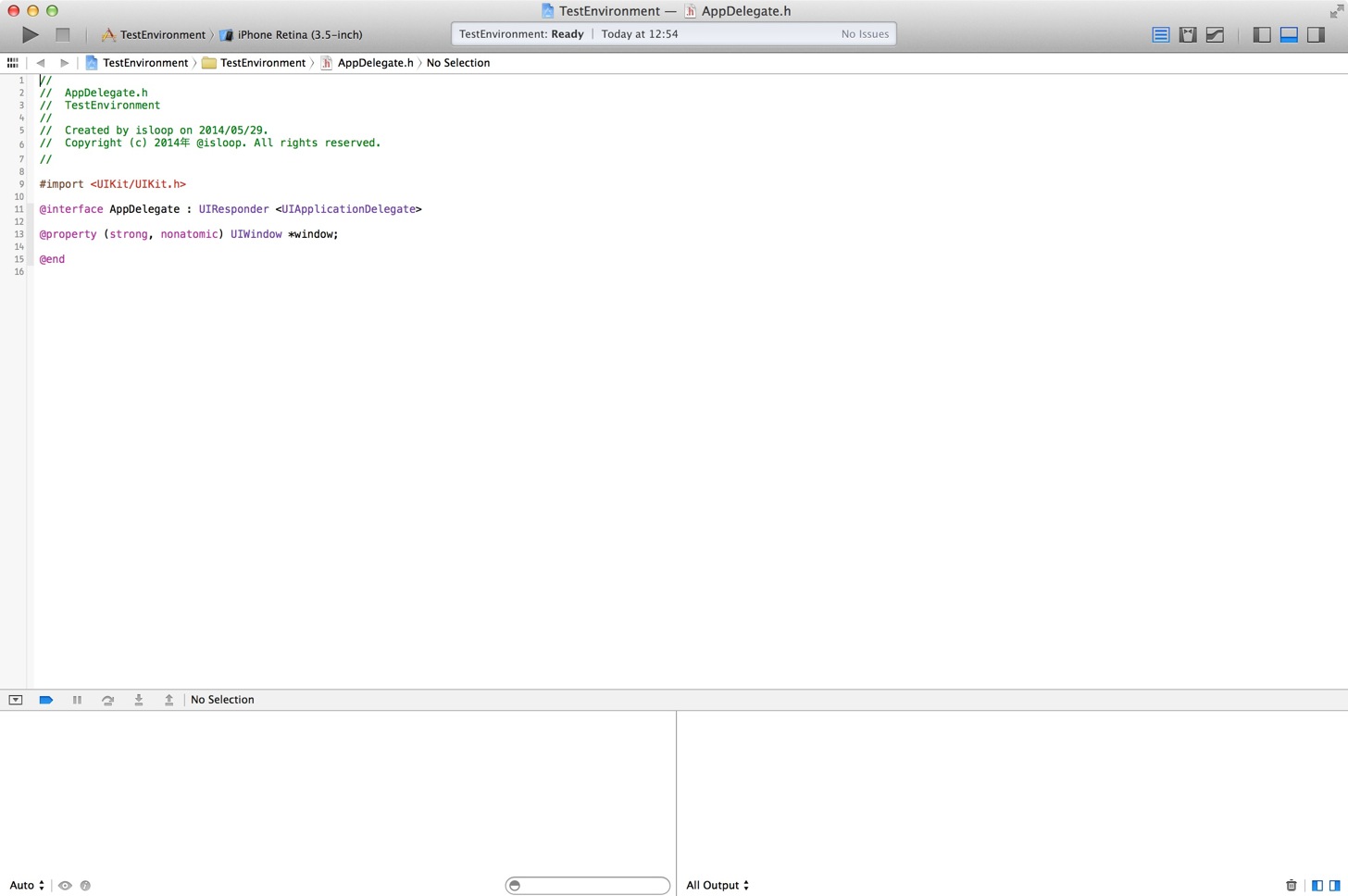This screenshot has width=1348, height=896.
Task: Hide the Debug area panel
Action: [1289, 34]
